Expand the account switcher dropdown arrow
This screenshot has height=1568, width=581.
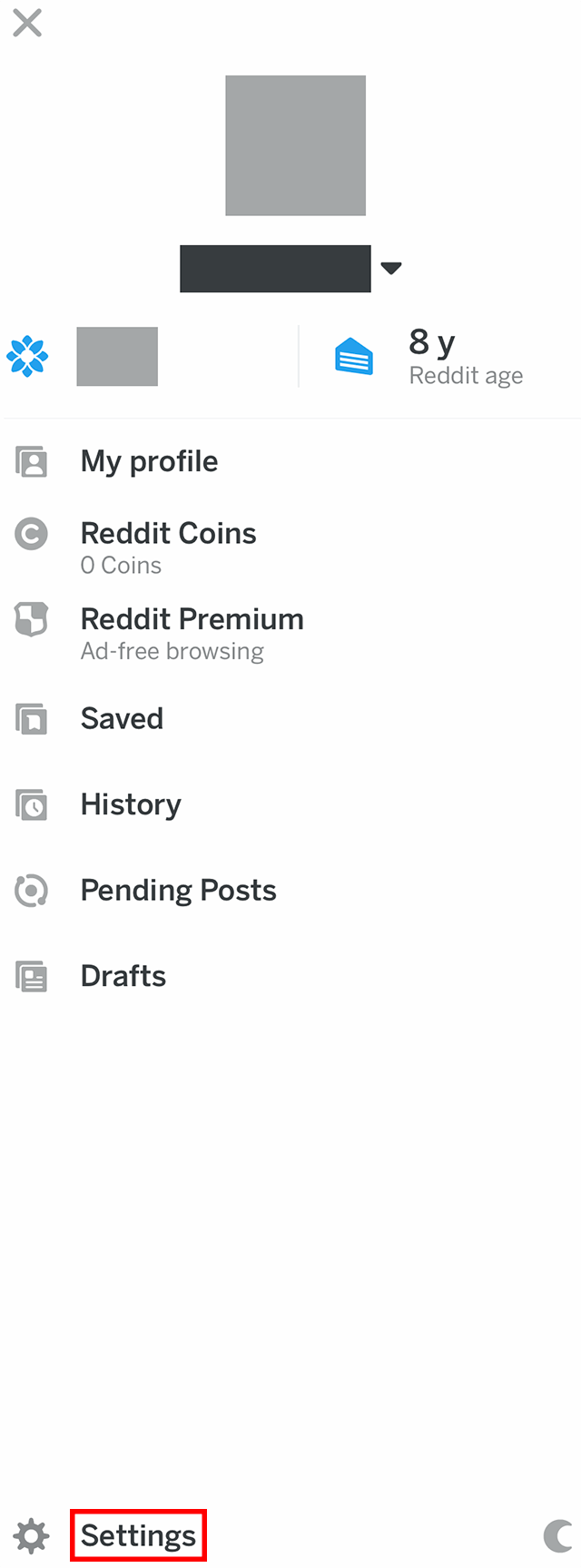pyautogui.click(x=391, y=268)
